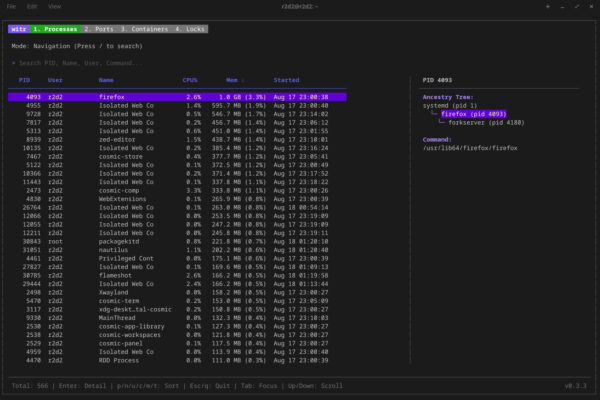The image size is (600, 400).
Task: Select the cosmic-comp process row
Action: [177, 191]
